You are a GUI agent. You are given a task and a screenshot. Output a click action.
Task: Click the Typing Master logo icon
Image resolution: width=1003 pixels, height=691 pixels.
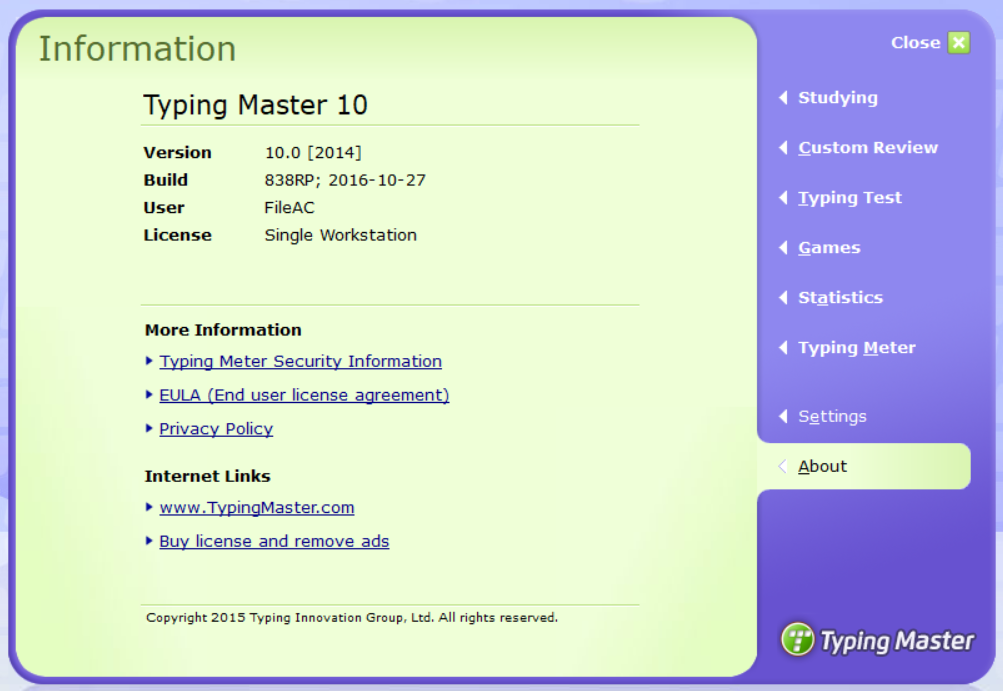click(x=798, y=639)
